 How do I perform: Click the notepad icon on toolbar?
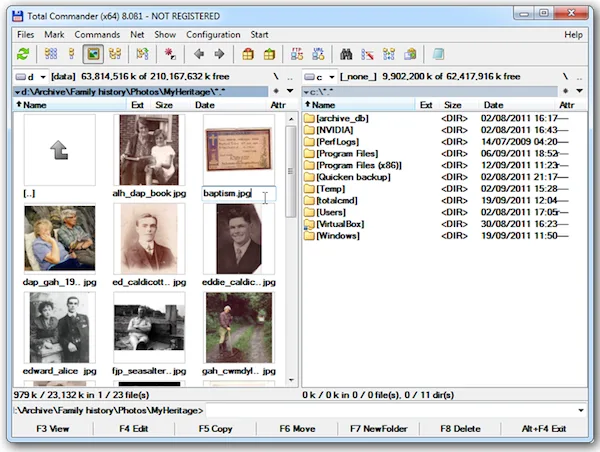(x=439, y=54)
